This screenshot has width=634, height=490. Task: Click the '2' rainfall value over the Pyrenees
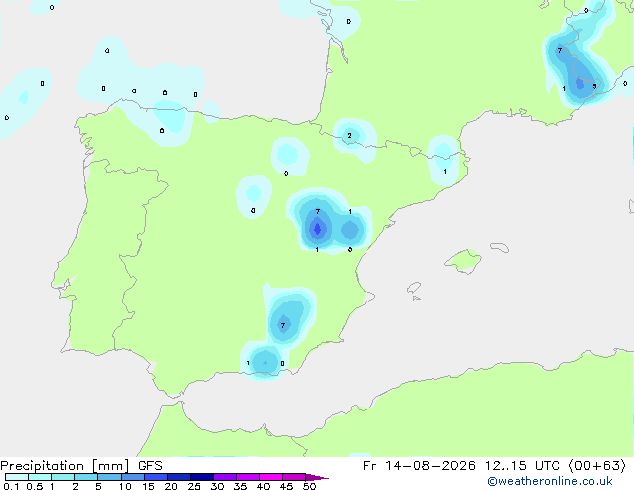349,135
